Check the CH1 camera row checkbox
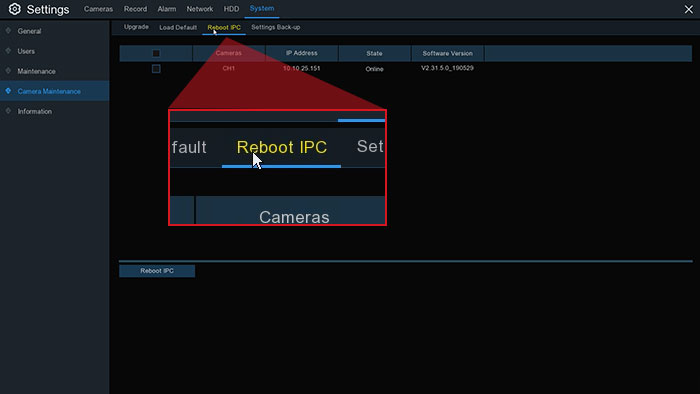Viewport: 700px width, 394px height. pyautogui.click(x=156, y=69)
